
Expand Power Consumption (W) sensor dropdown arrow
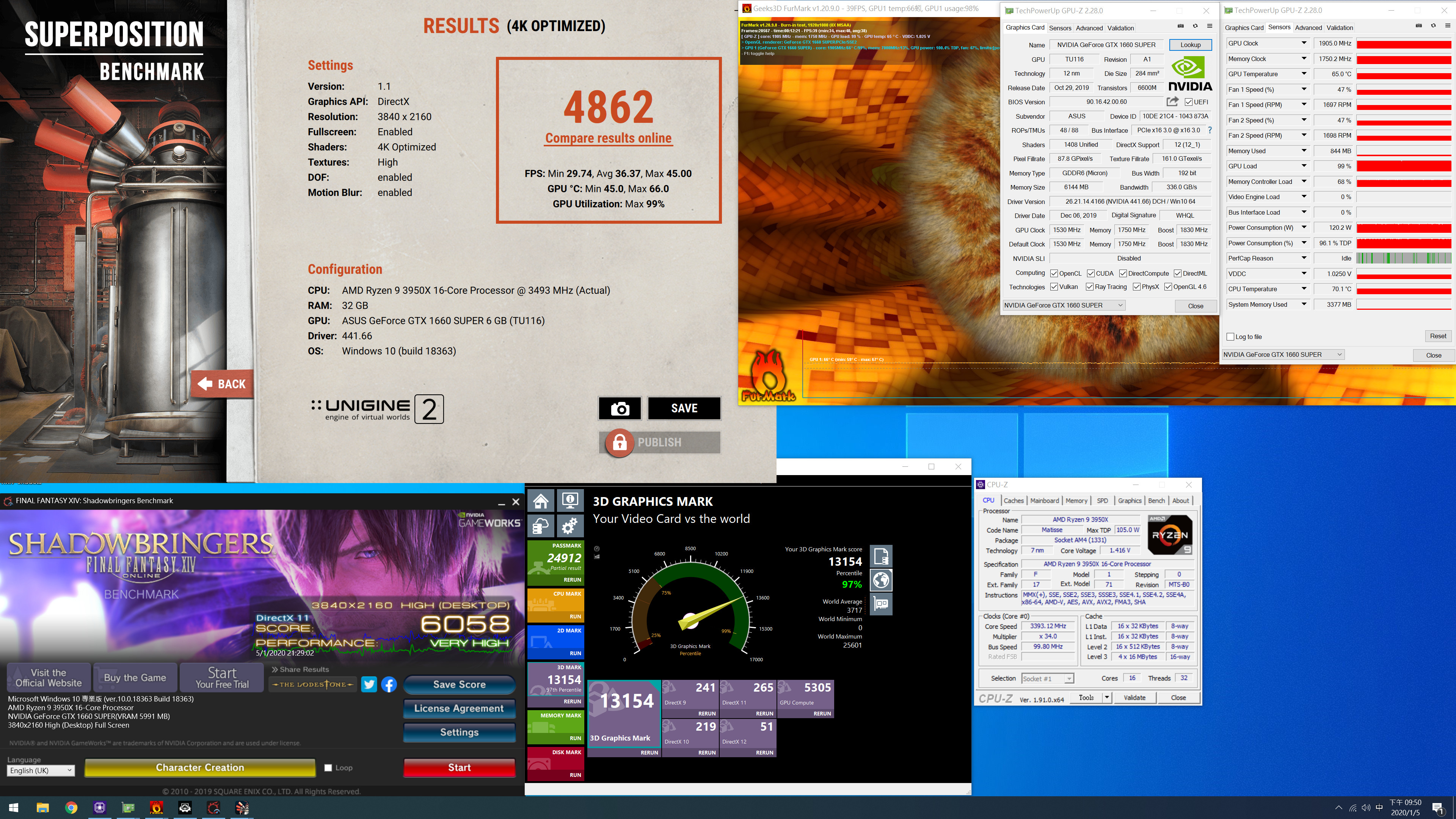(1304, 227)
